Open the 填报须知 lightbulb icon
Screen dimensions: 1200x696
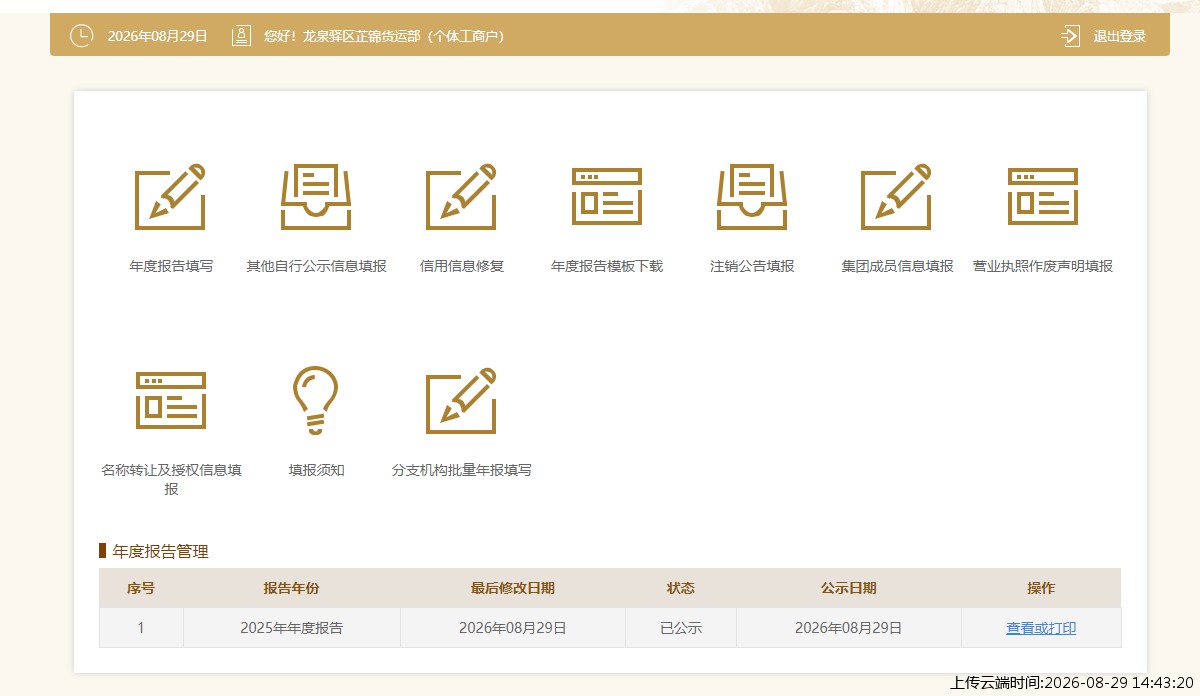316,400
